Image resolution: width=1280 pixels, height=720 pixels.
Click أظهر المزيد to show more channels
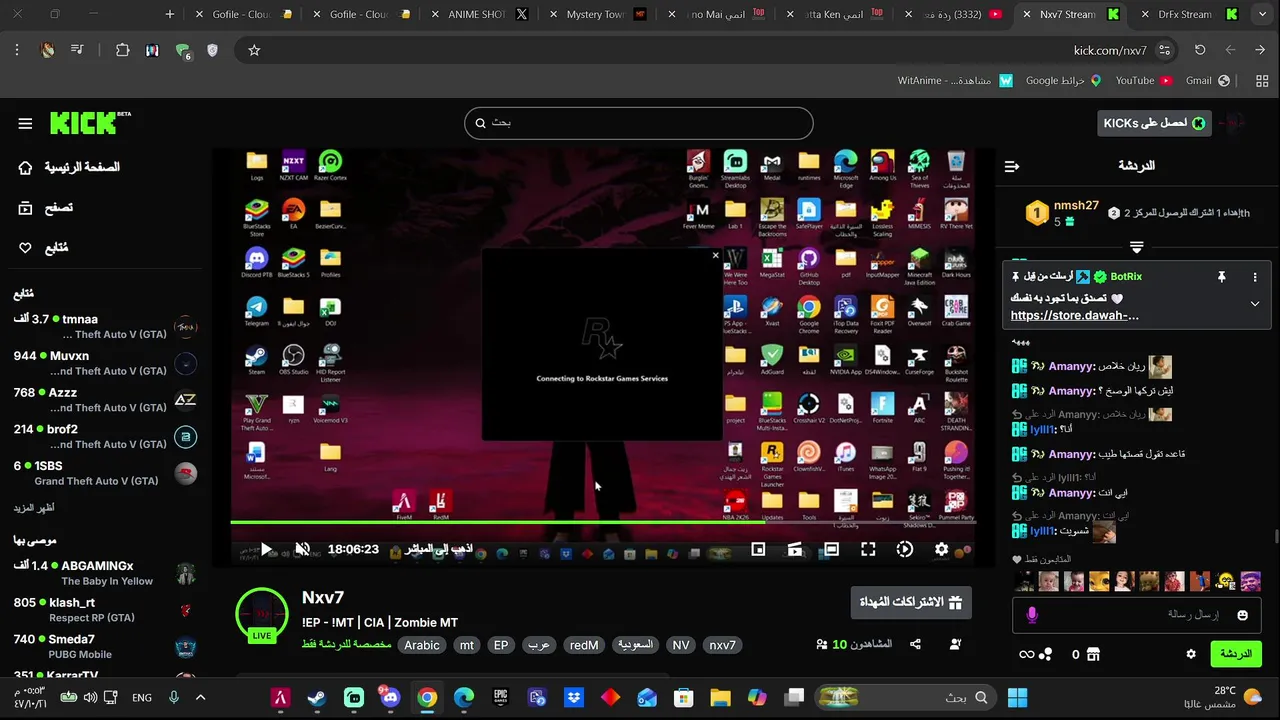tap(34, 508)
